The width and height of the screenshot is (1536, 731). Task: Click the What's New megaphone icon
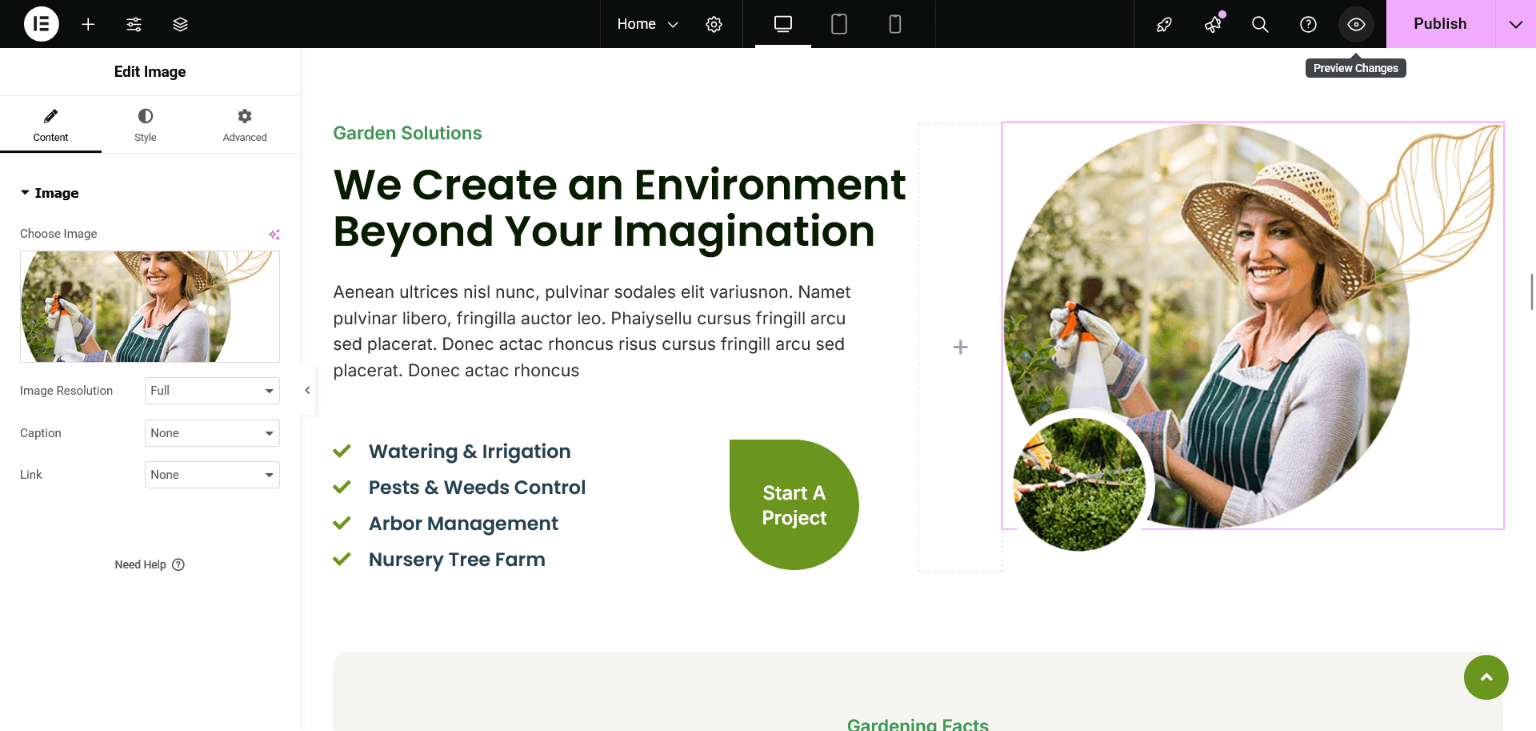click(1212, 24)
